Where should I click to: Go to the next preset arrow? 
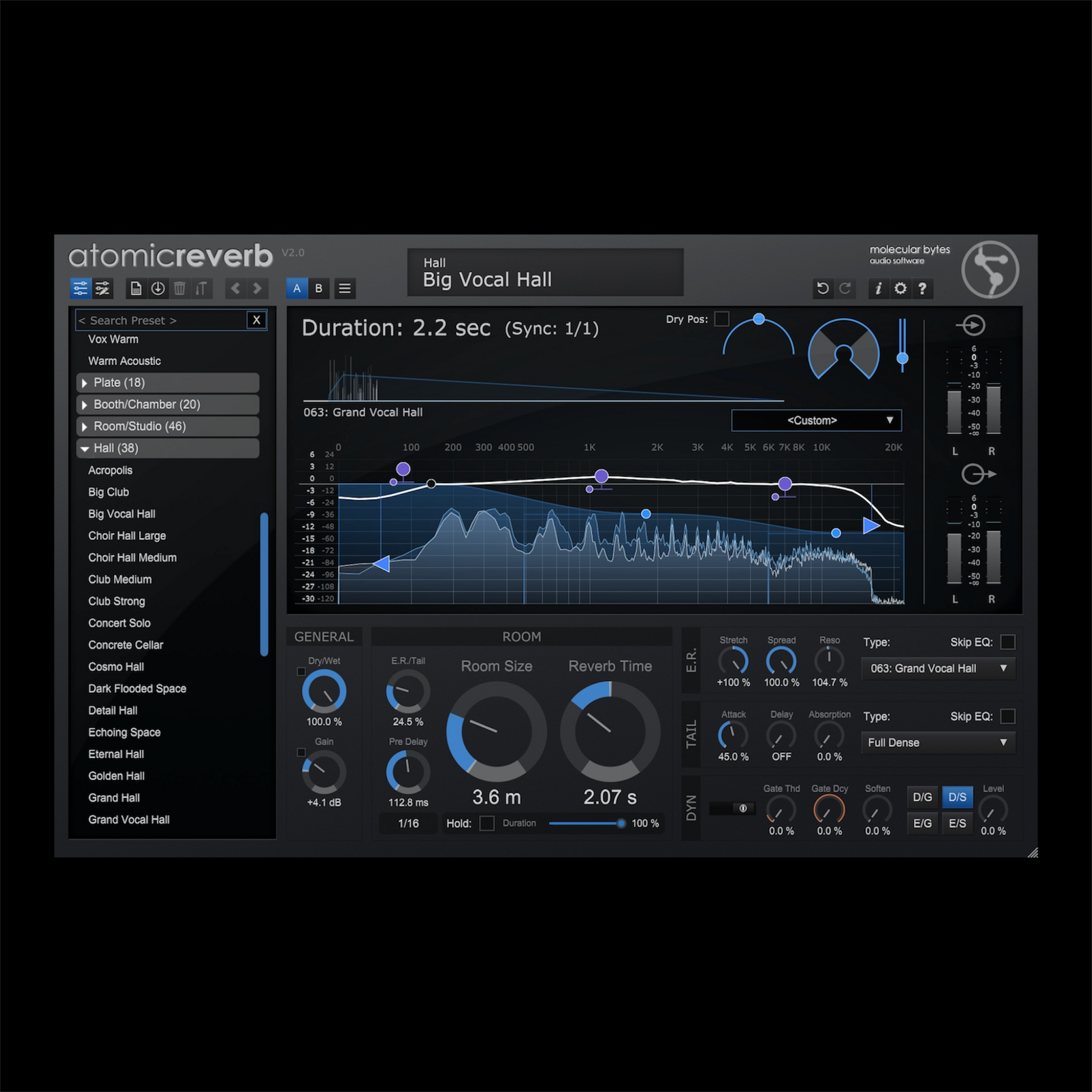(x=257, y=289)
